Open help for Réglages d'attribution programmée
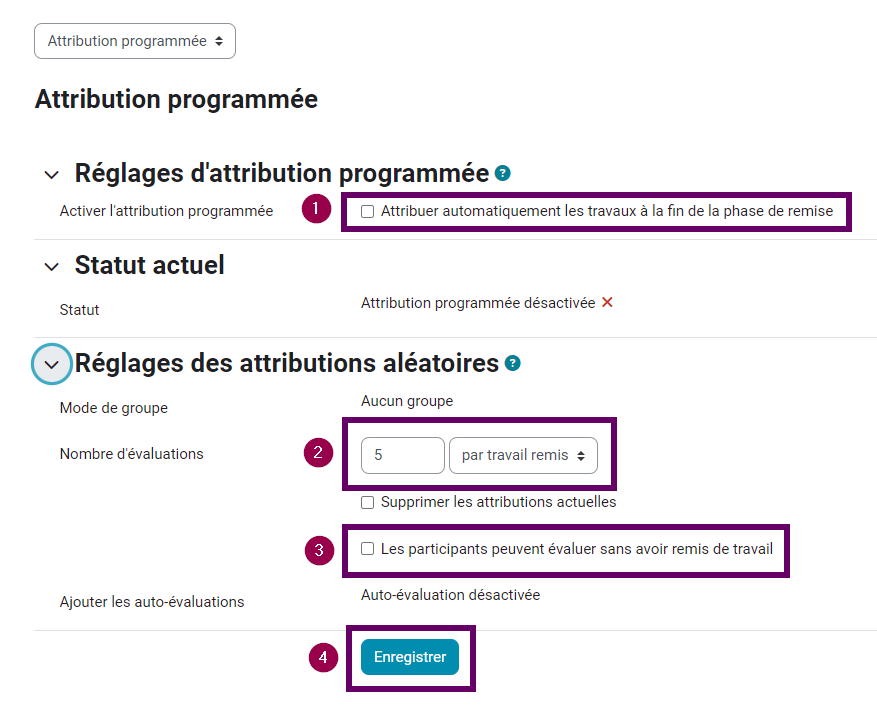The height and width of the screenshot is (716, 877). tap(502, 173)
